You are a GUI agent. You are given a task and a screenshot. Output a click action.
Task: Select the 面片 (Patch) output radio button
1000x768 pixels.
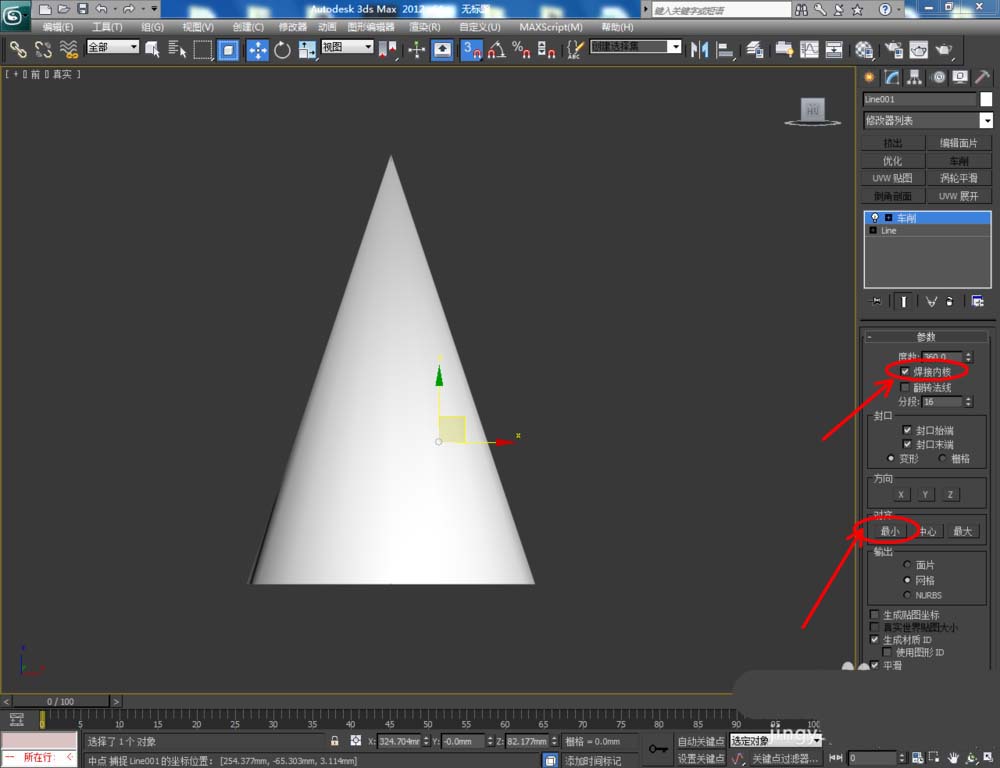[x=906, y=565]
